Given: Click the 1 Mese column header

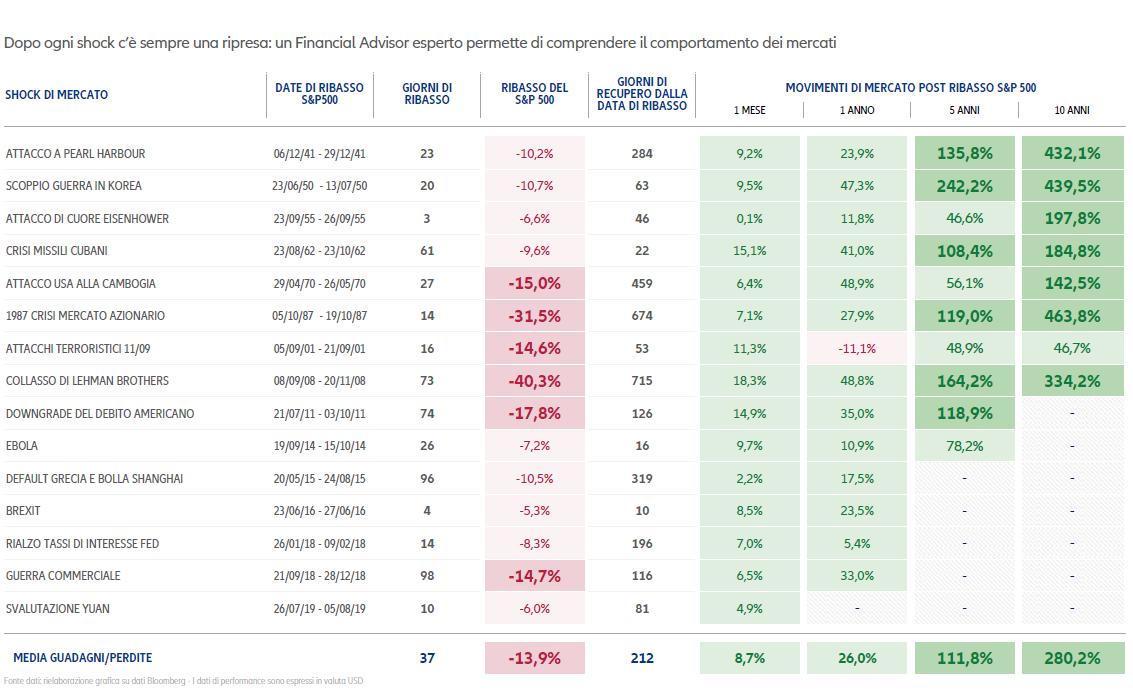Looking at the screenshot, I should pos(749,110).
